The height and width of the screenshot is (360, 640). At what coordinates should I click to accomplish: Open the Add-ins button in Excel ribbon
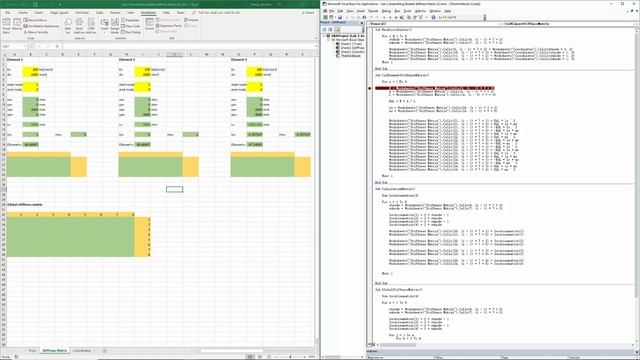click(x=68, y=25)
